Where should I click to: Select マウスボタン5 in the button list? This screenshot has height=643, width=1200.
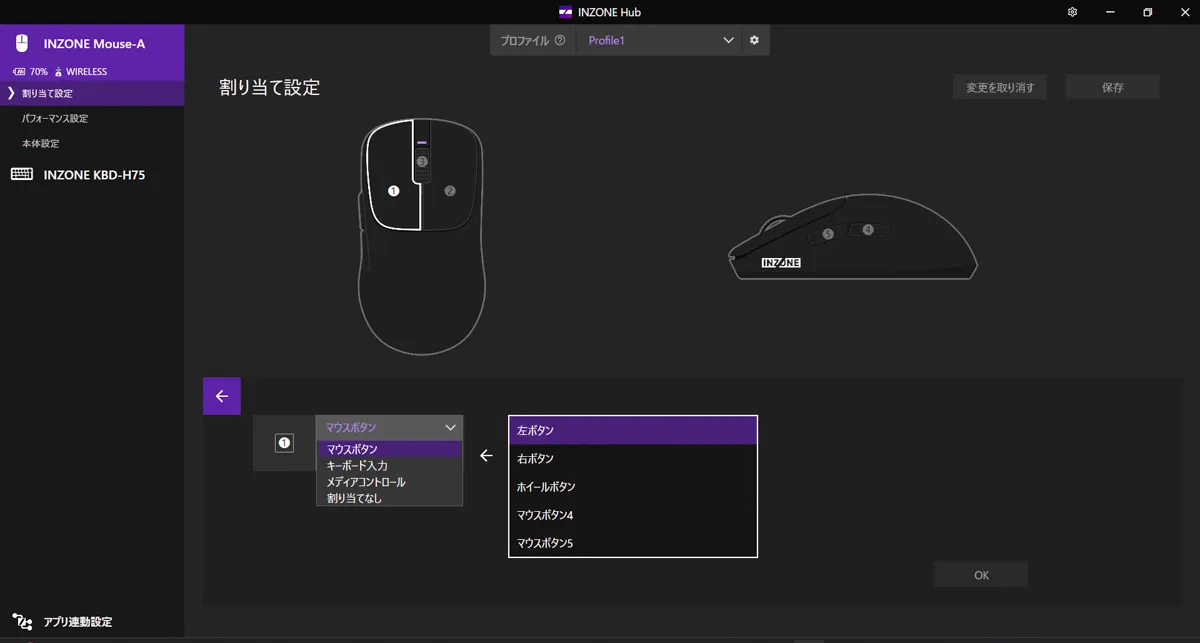tap(633, 543)
